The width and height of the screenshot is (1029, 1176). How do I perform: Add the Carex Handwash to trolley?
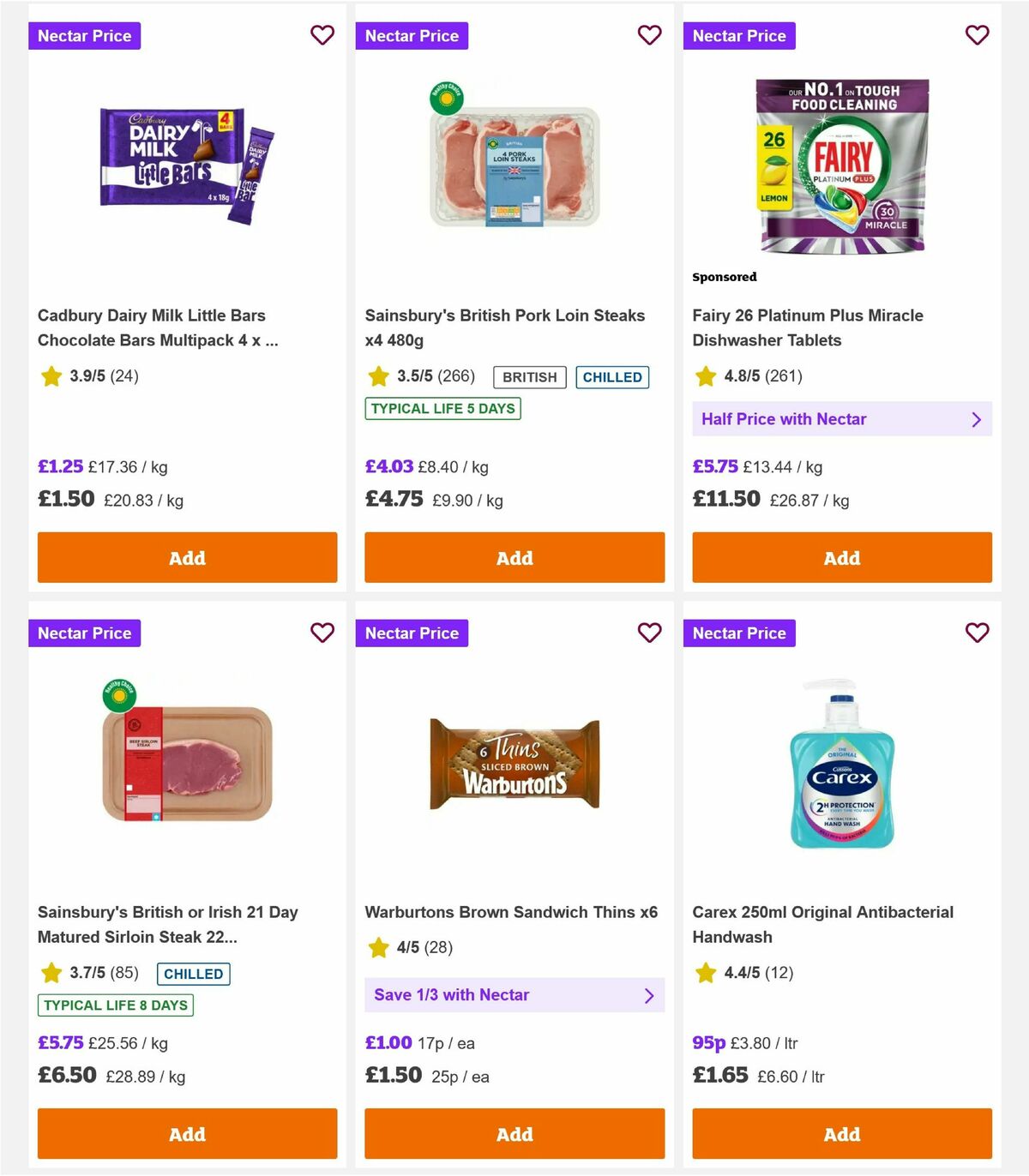point(842,1133)
